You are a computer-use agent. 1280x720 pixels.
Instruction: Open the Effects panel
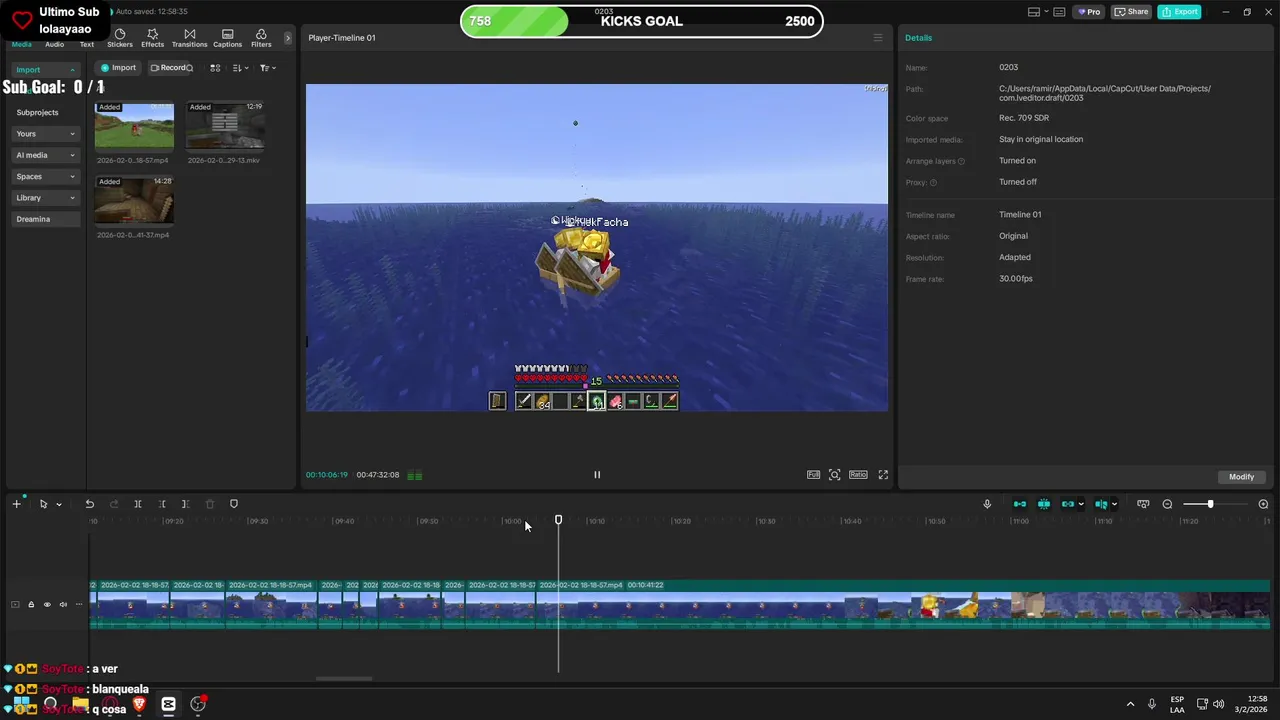click(152, 38)
